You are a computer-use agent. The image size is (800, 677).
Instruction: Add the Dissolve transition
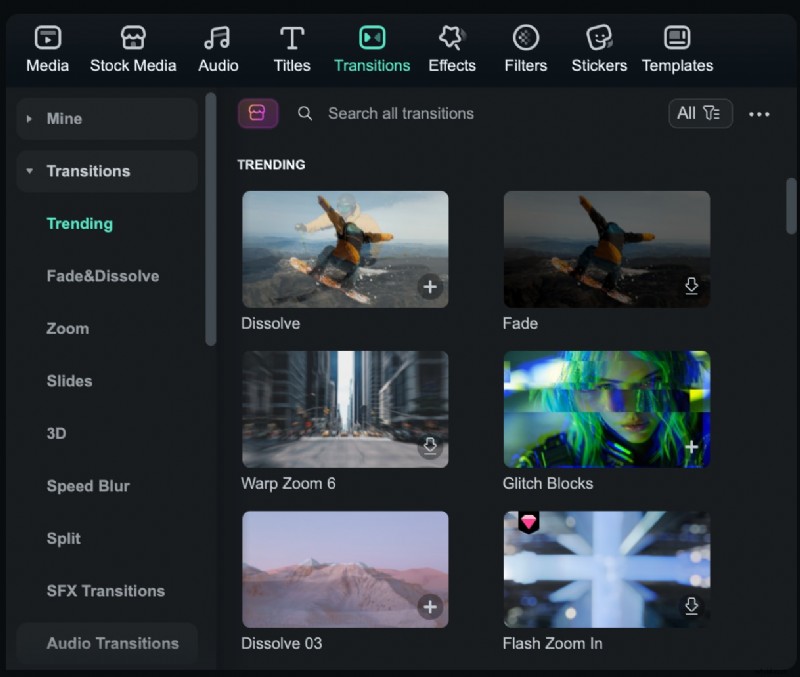click(430, 287)
